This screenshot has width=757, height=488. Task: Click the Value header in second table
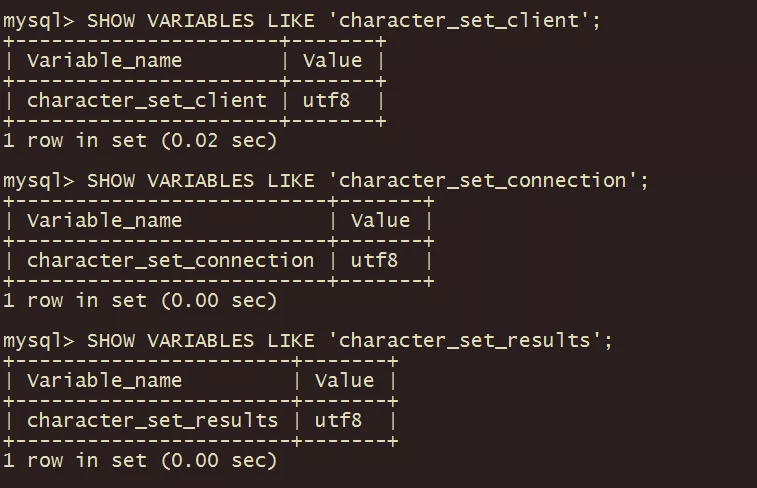pos(380,220)
